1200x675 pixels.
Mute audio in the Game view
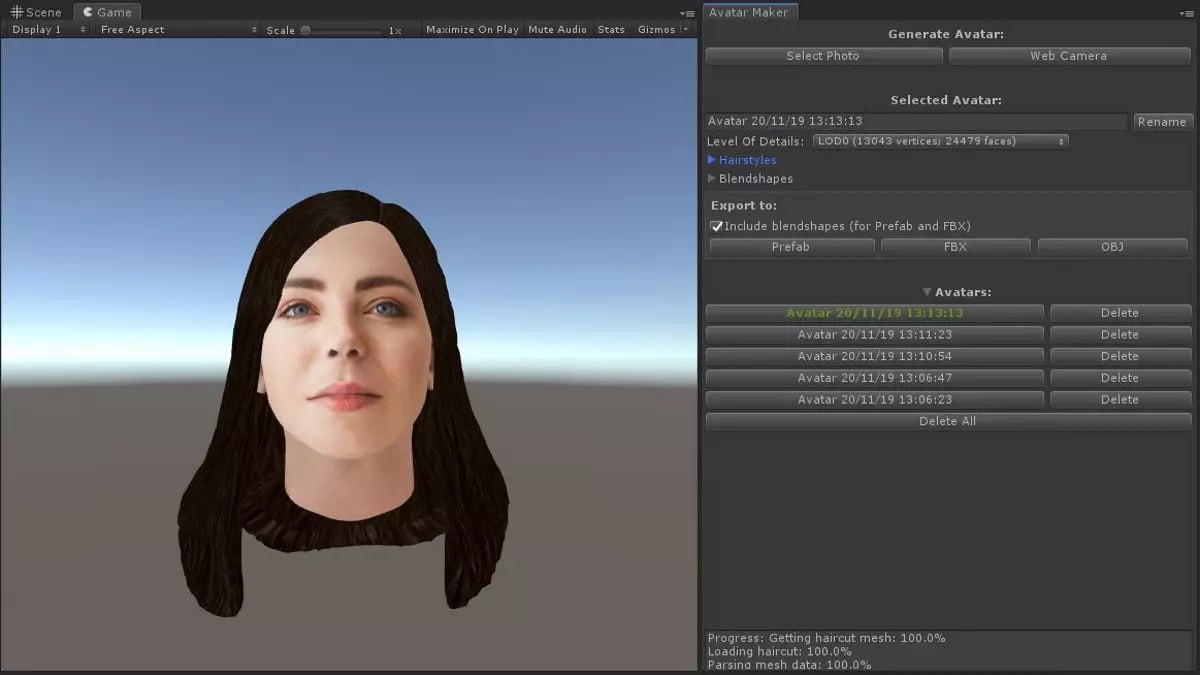pyautogui.click(x=557, y=29)
